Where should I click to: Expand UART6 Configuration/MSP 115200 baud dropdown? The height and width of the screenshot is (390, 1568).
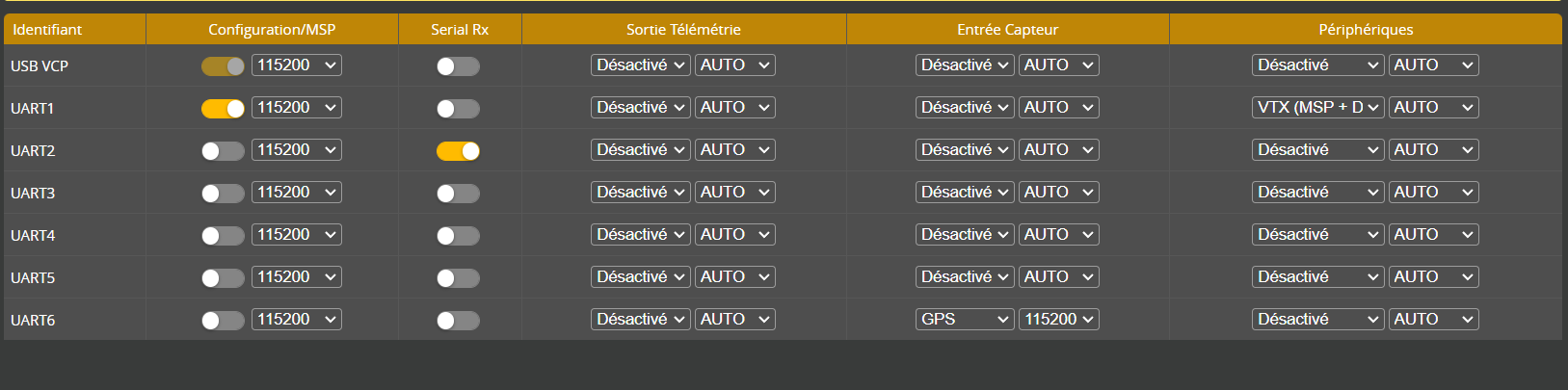[297, 320]
